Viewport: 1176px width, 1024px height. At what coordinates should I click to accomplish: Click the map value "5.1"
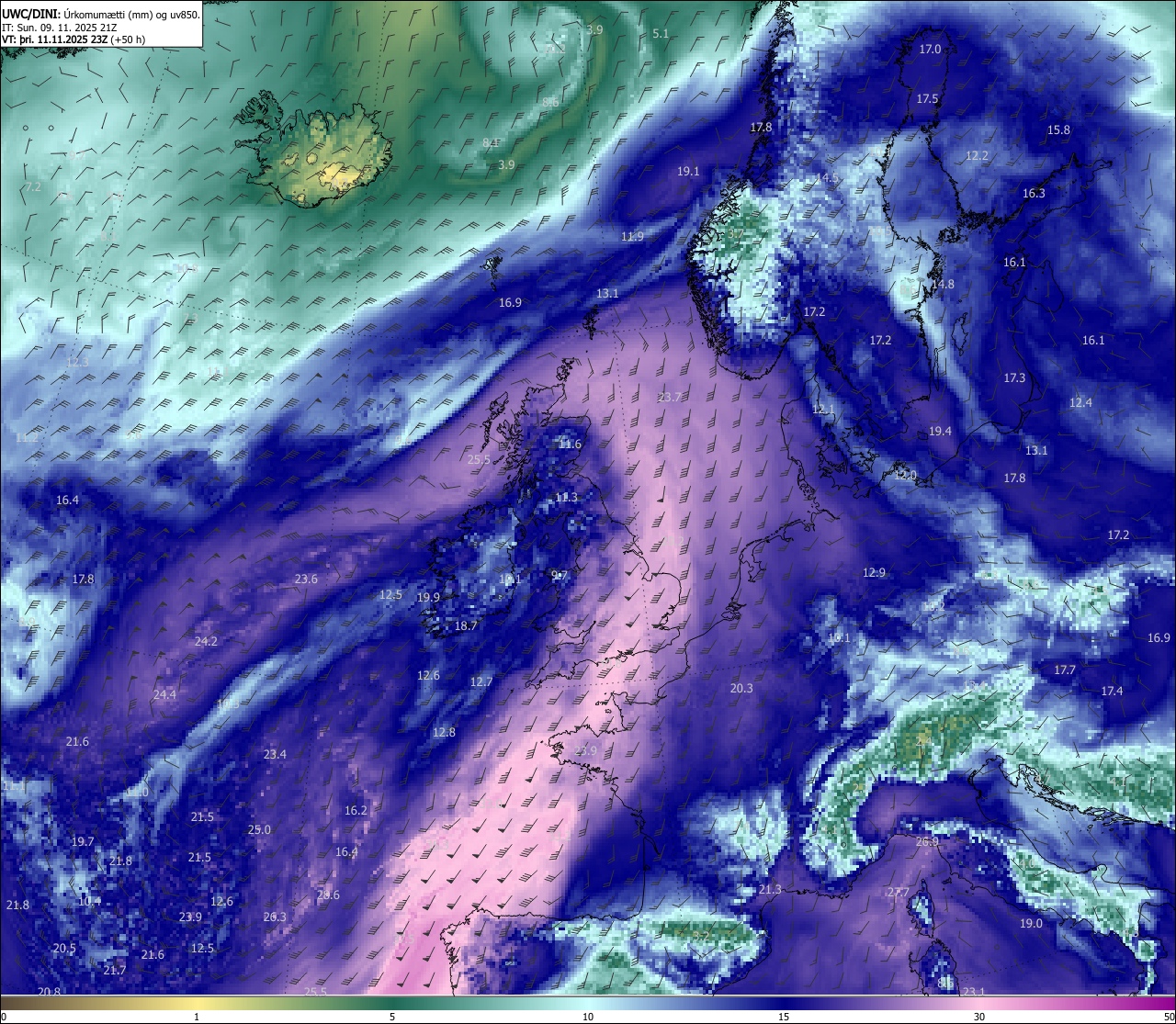point(661,34)
